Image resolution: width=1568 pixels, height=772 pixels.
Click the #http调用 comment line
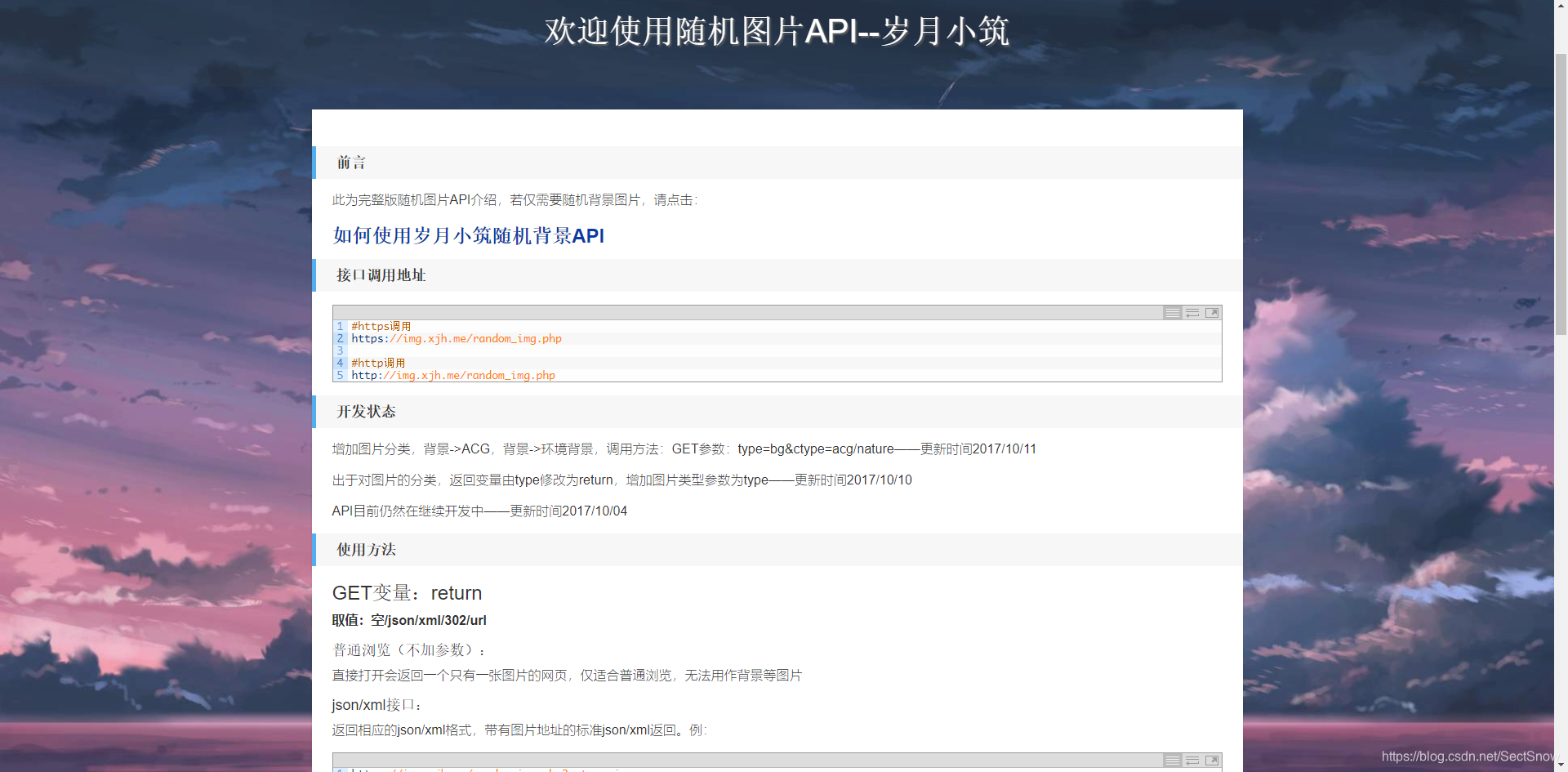pos(378,363)
